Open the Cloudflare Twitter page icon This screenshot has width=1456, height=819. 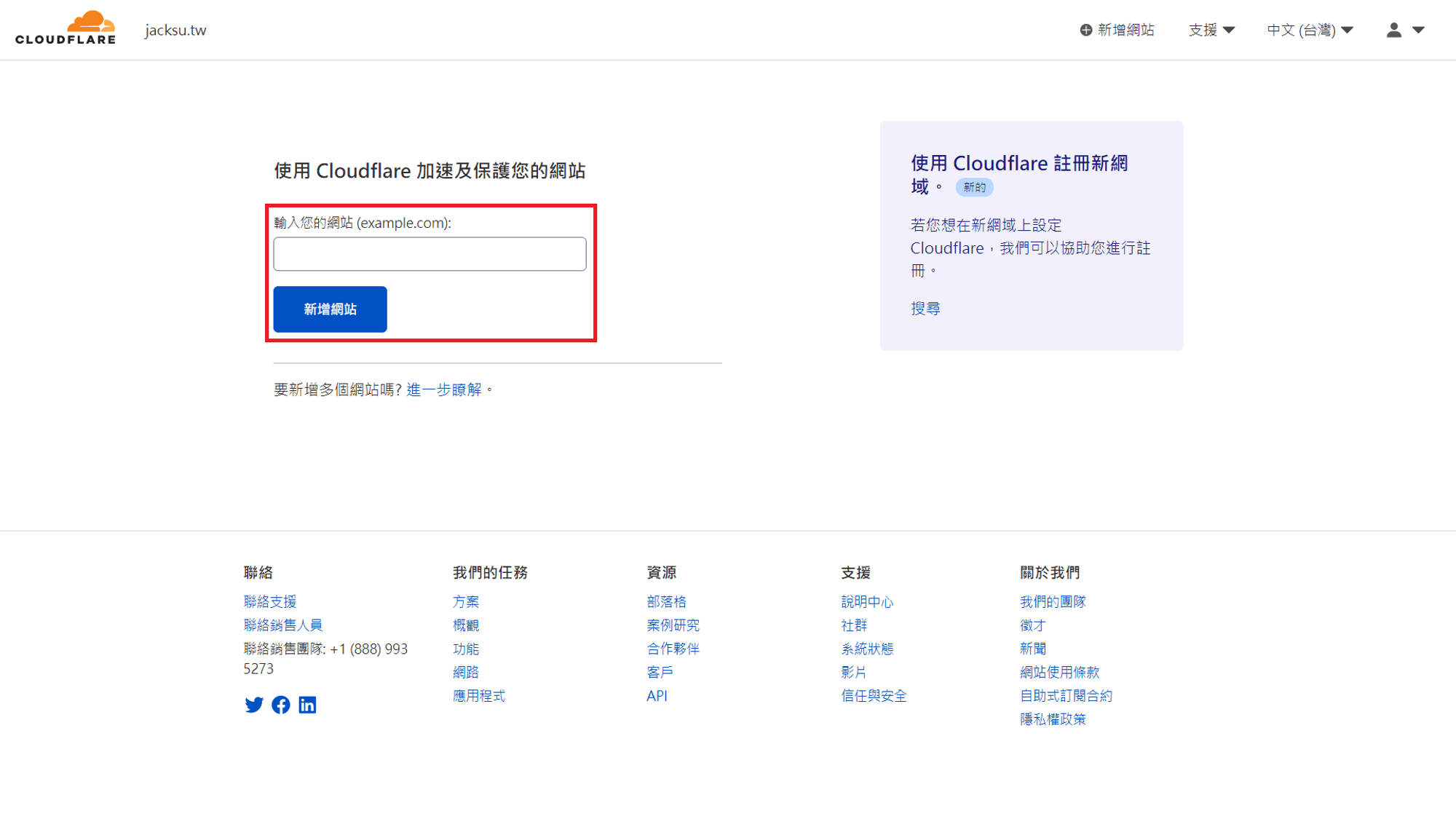click(x=253, y=705)
